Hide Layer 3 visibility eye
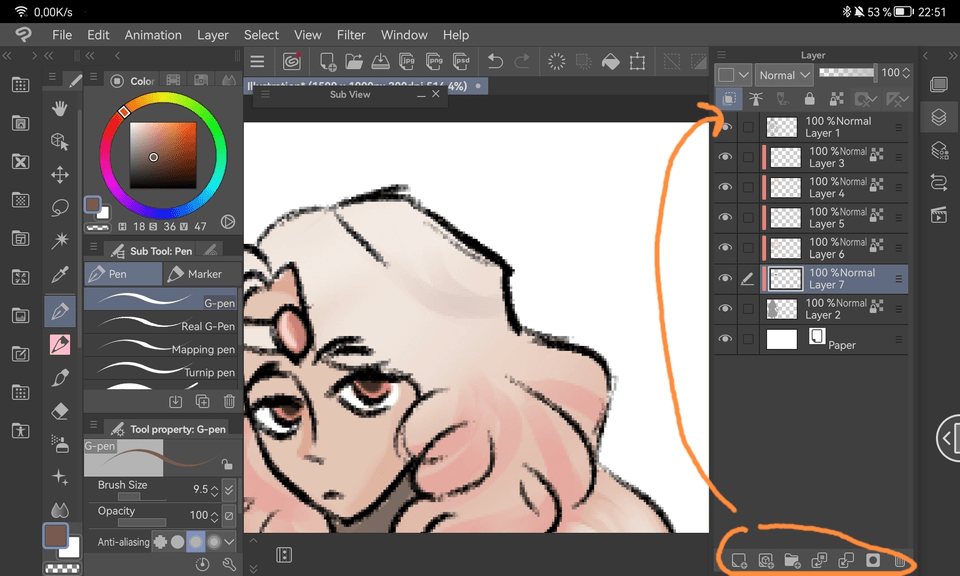The height and width of the screenshot is (576, 960). 726,157
